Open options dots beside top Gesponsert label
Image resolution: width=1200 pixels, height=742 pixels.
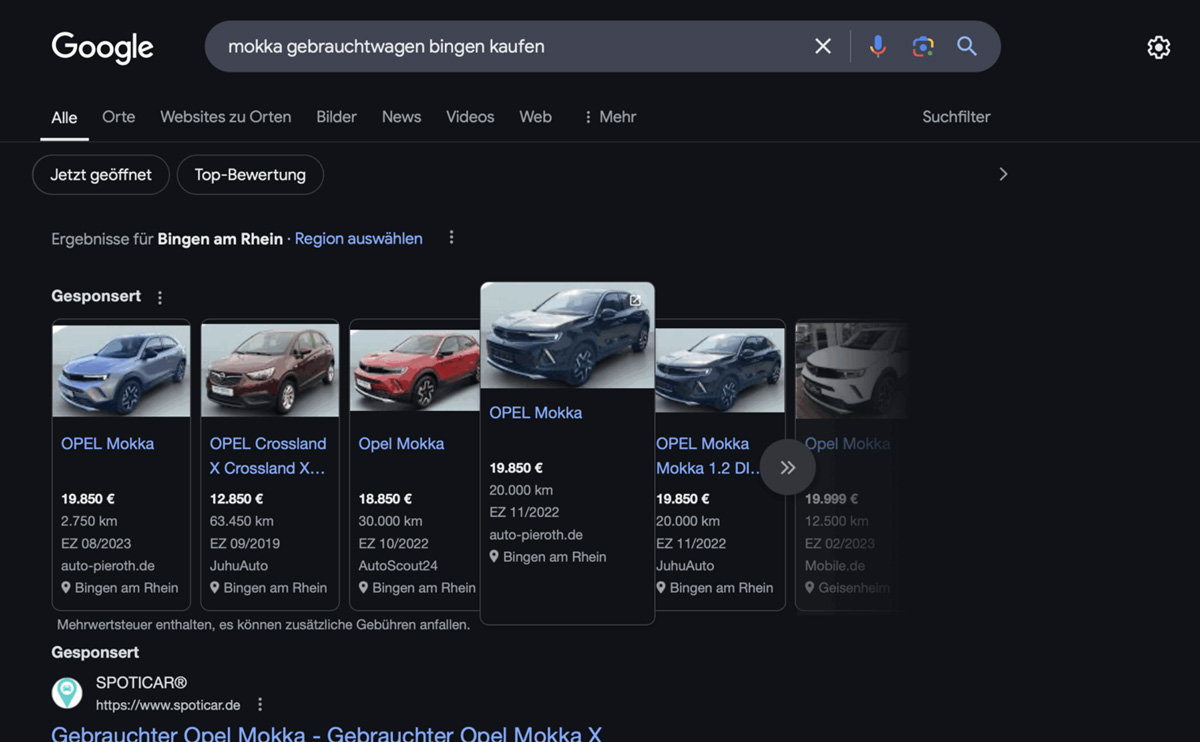click(x=160, y=297)
